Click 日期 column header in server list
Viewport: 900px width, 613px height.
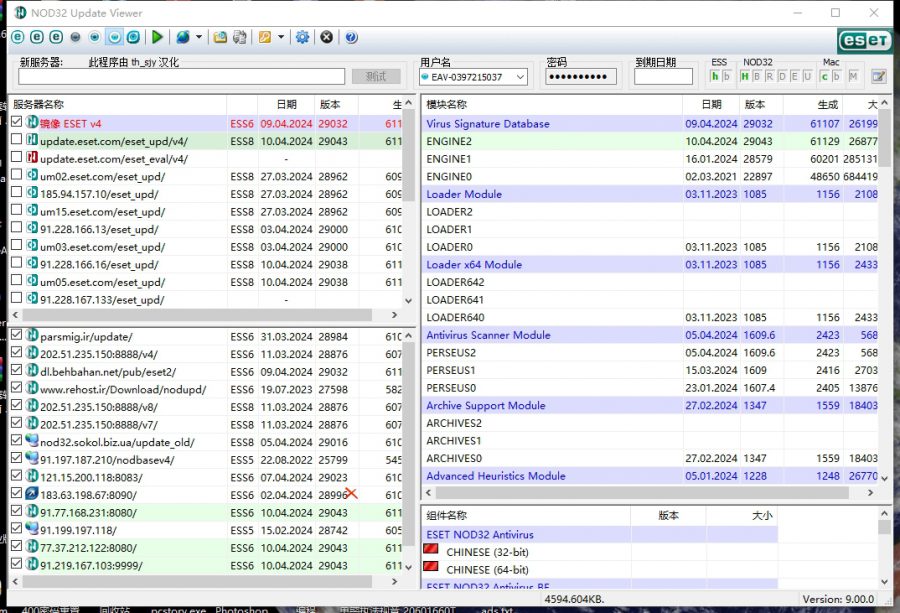pyautogui.click(x=286, y=104)
